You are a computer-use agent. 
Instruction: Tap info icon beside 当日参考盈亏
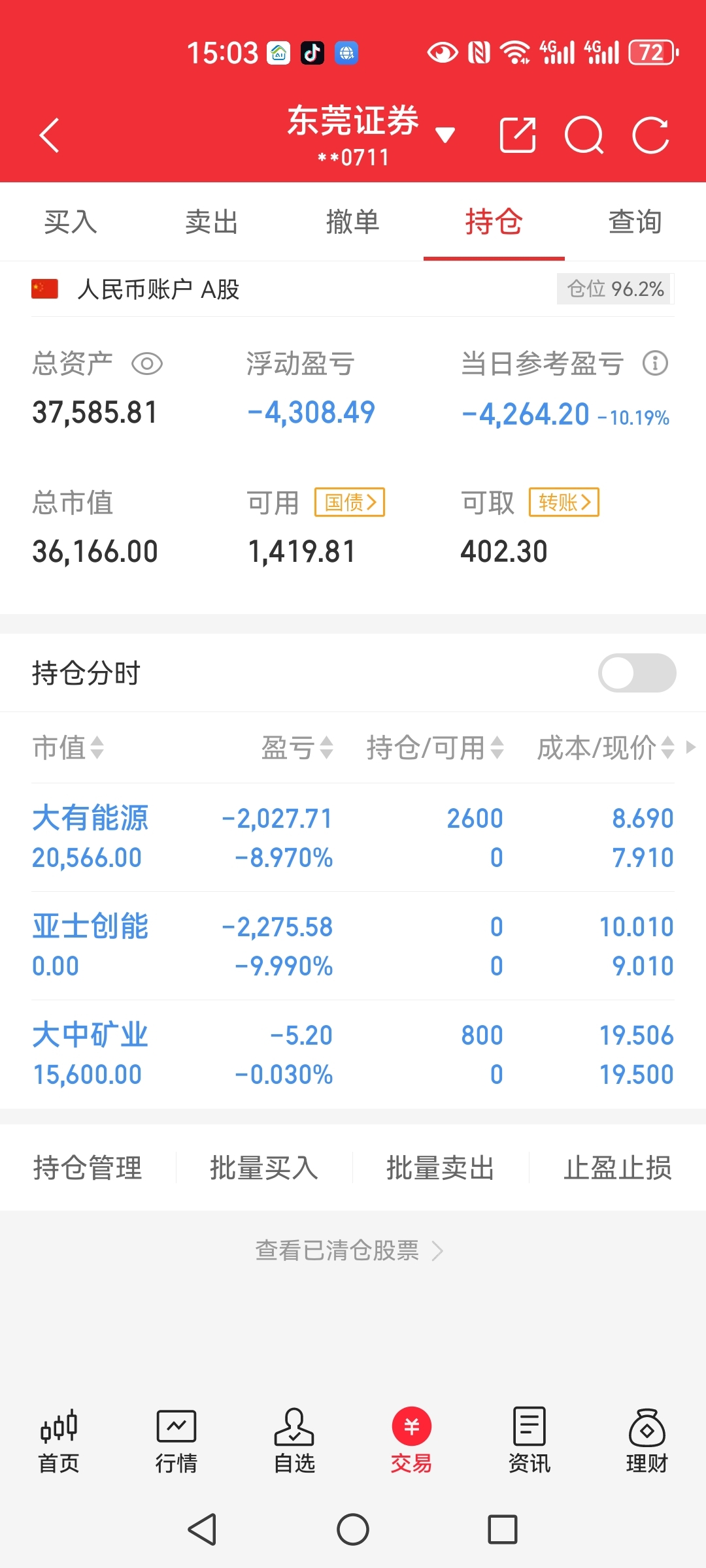coord(655,363)
